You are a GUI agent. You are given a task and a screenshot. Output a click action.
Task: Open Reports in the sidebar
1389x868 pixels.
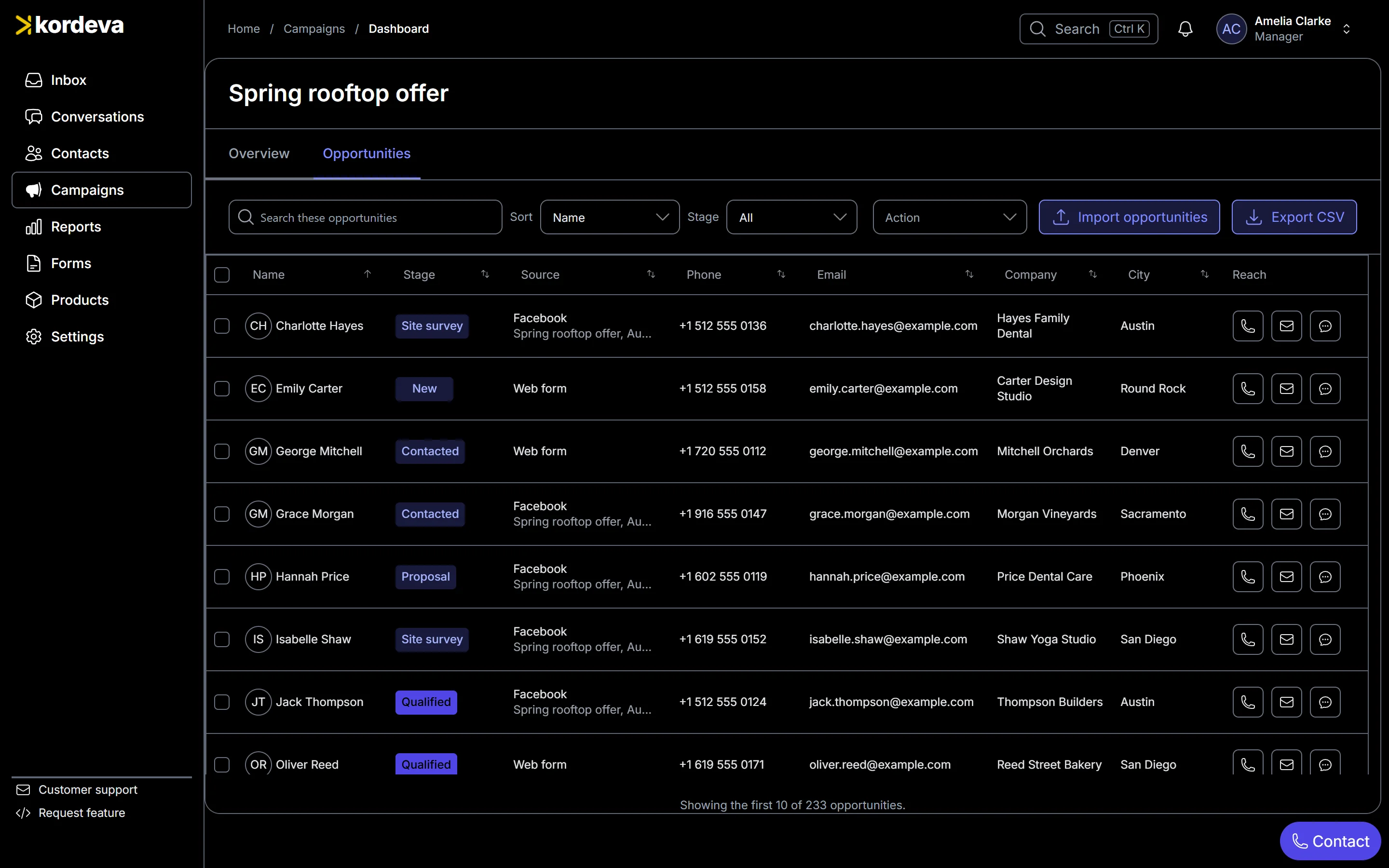point(102,227)
